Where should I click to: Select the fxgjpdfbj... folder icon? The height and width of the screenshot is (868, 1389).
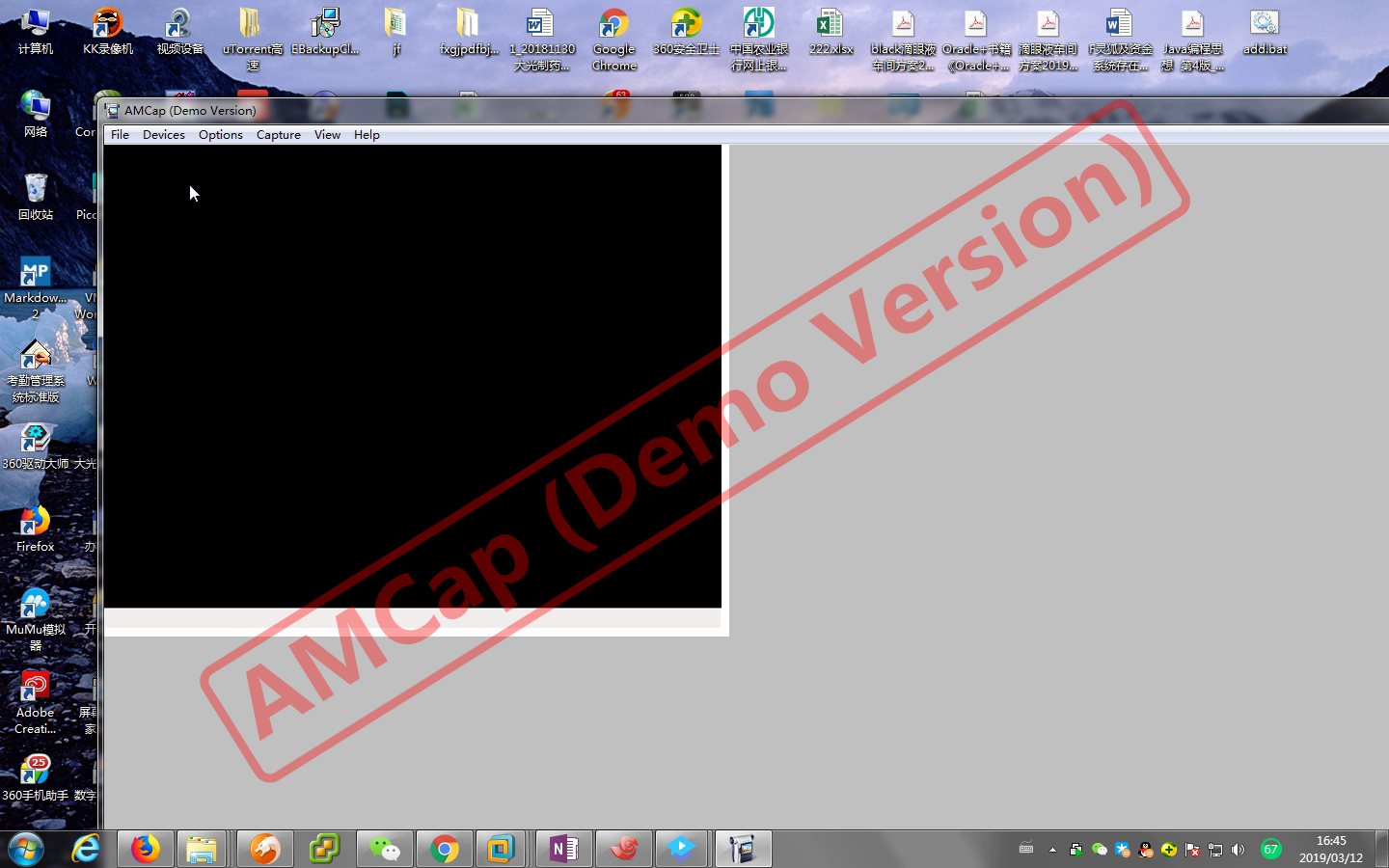pos(469,32)
